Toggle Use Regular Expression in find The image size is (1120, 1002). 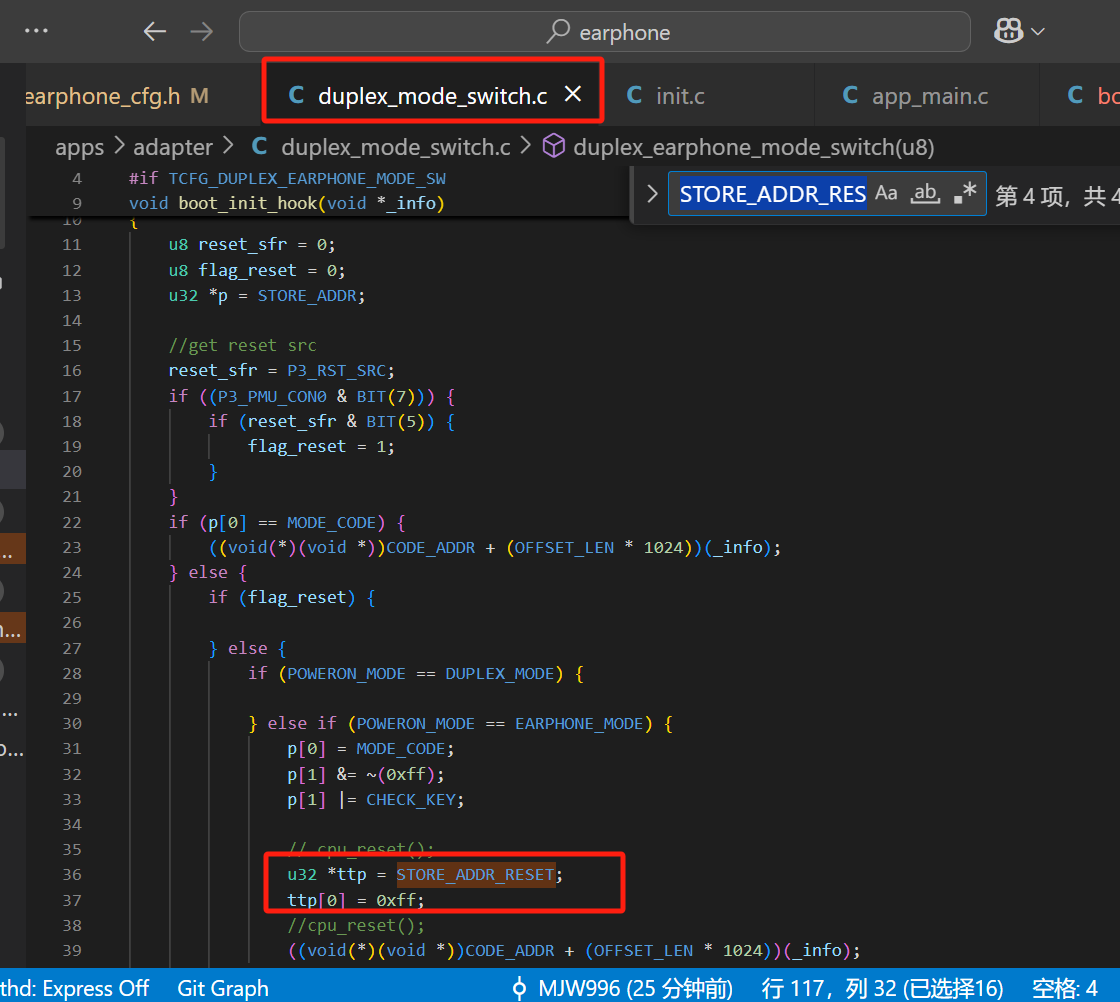click(x=965, y=193)
